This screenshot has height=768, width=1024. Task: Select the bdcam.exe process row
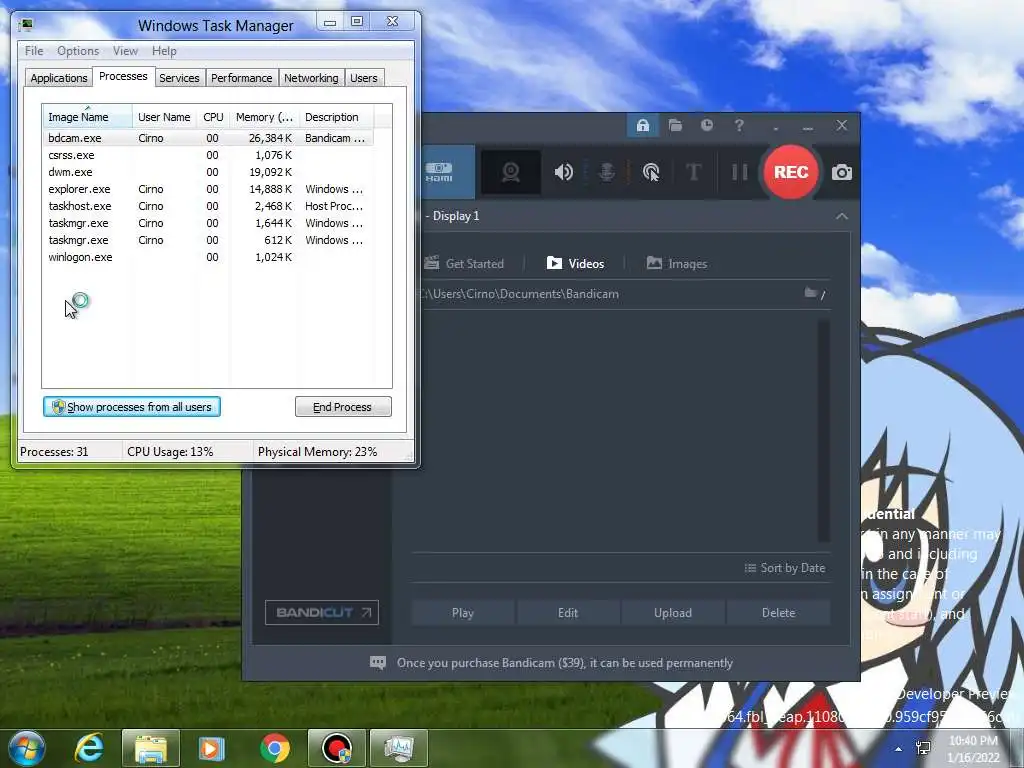pyautogui.click(x=208, y=138)
